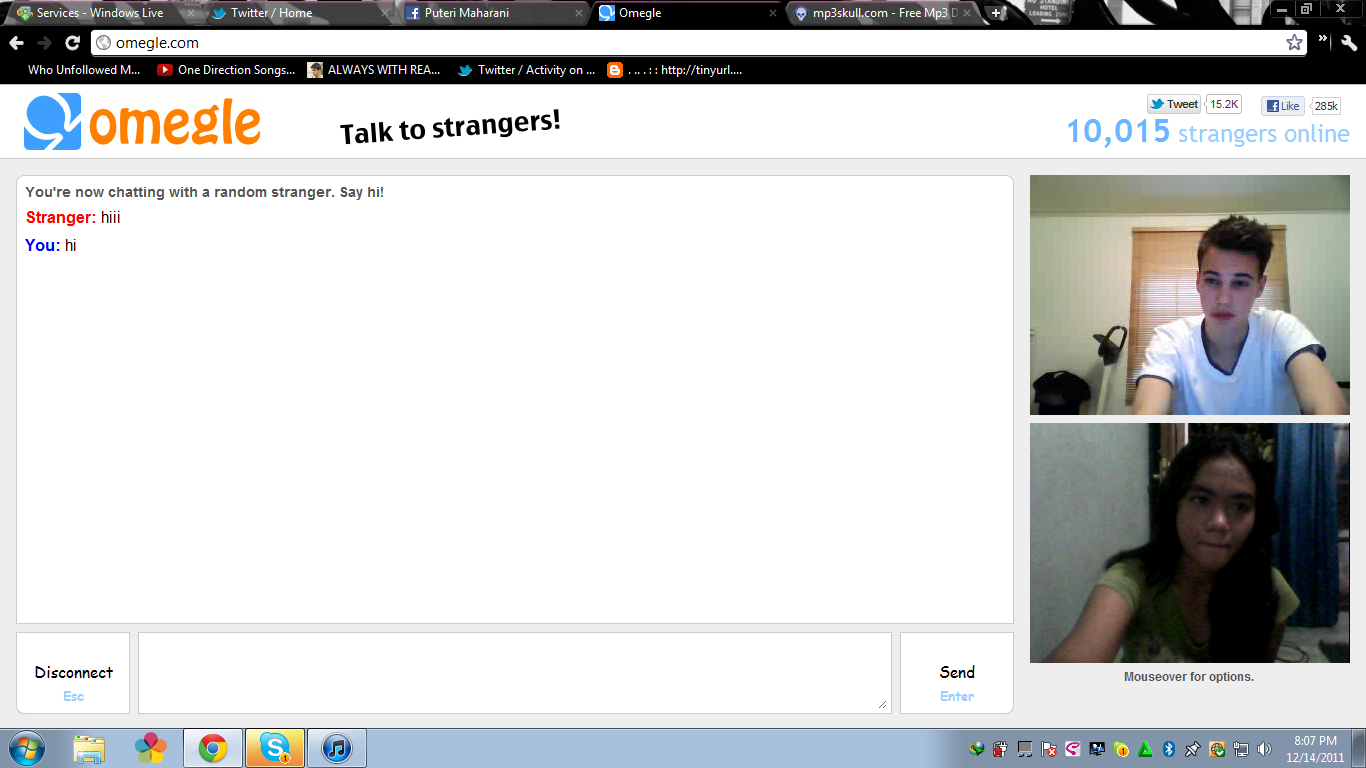
Task: Share via the Tweet button
Action: [1174, 104]
